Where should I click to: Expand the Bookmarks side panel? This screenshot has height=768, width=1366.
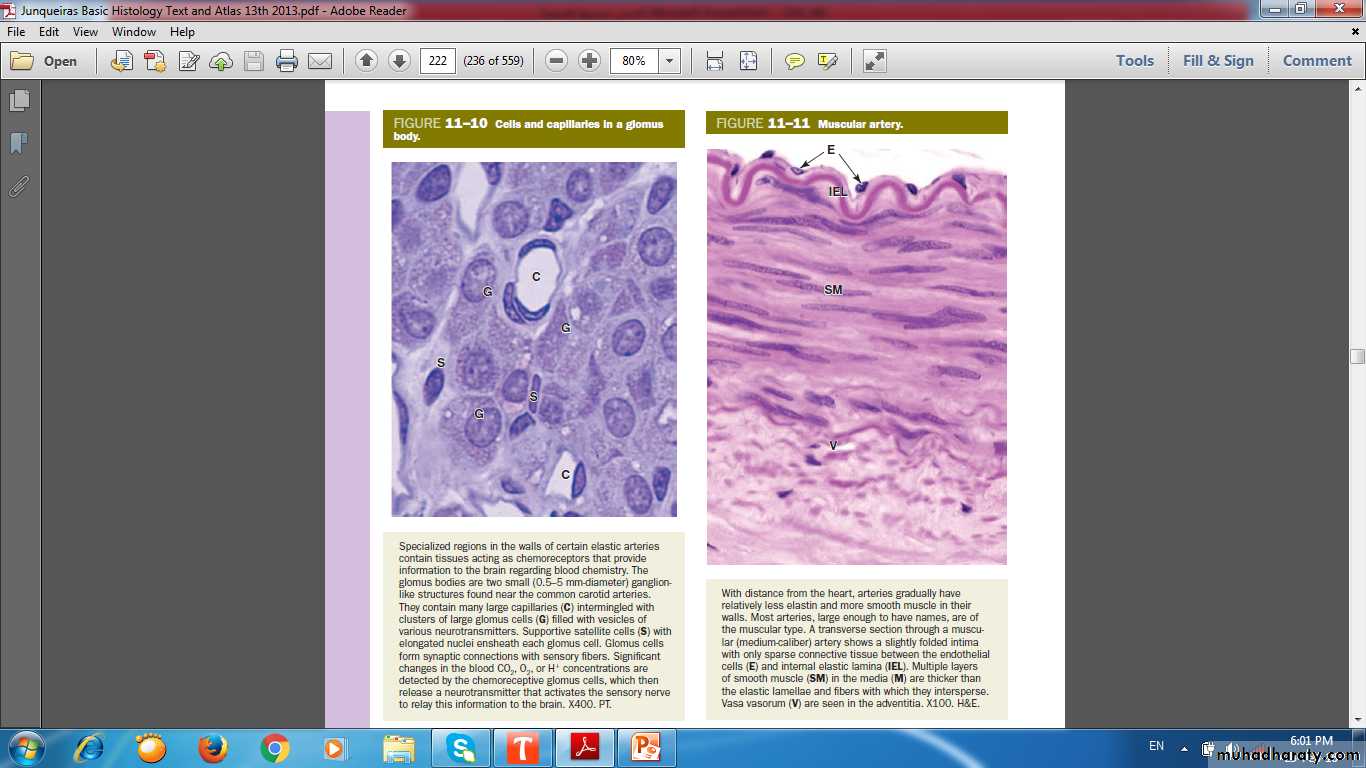[x=19, y=144]
